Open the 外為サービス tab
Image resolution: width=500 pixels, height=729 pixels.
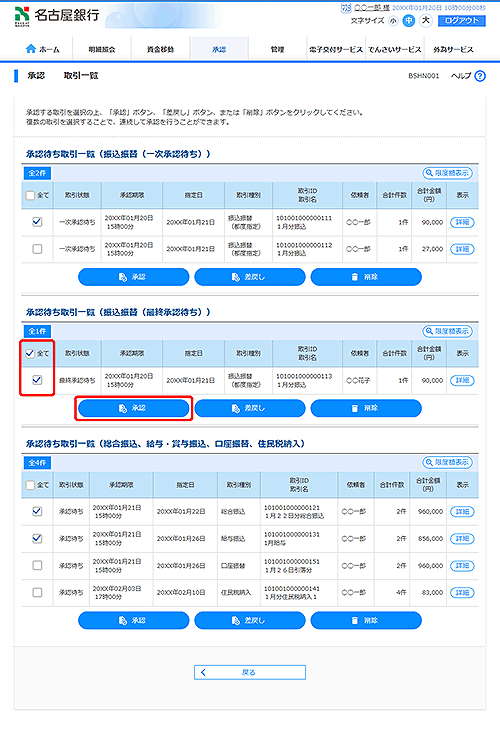453,49
